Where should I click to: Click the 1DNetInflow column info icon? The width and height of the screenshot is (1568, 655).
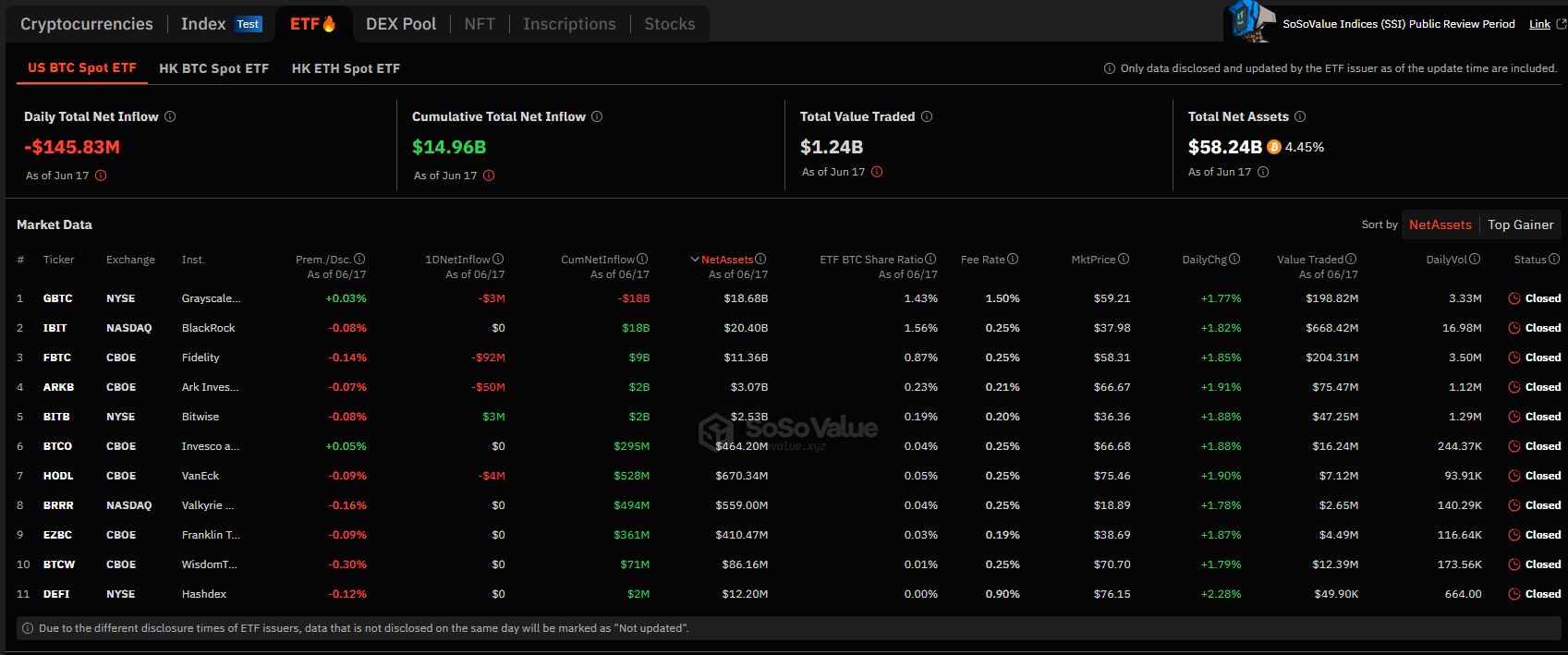(x=498, y=260)
